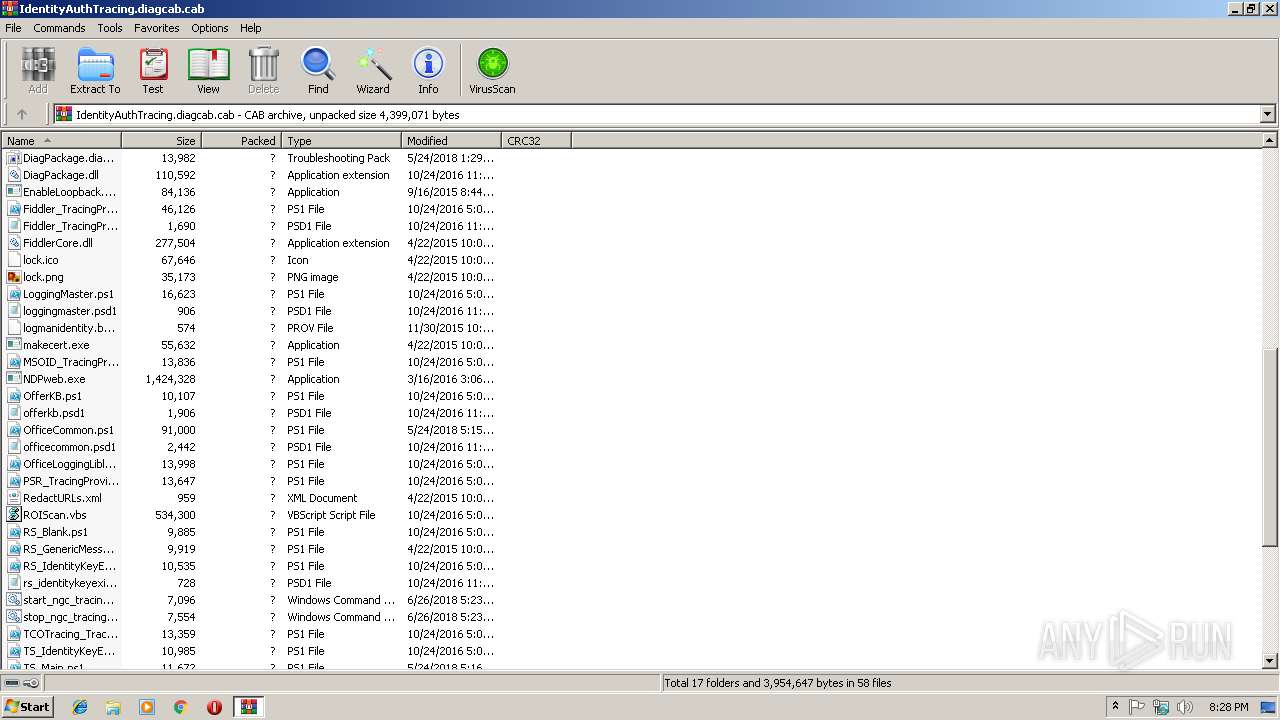Sort by Type column header
This screenshot has width=1280, height=720.
[341, 141]
